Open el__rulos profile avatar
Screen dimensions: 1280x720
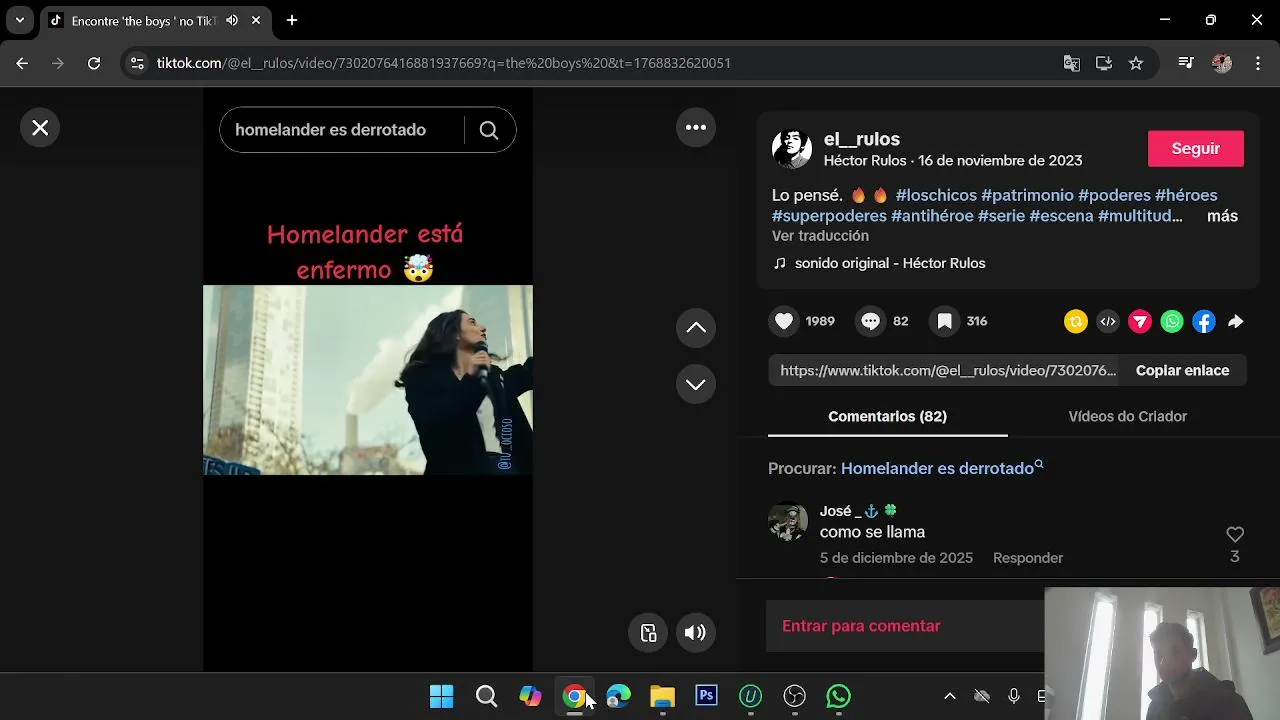point(792,149)
